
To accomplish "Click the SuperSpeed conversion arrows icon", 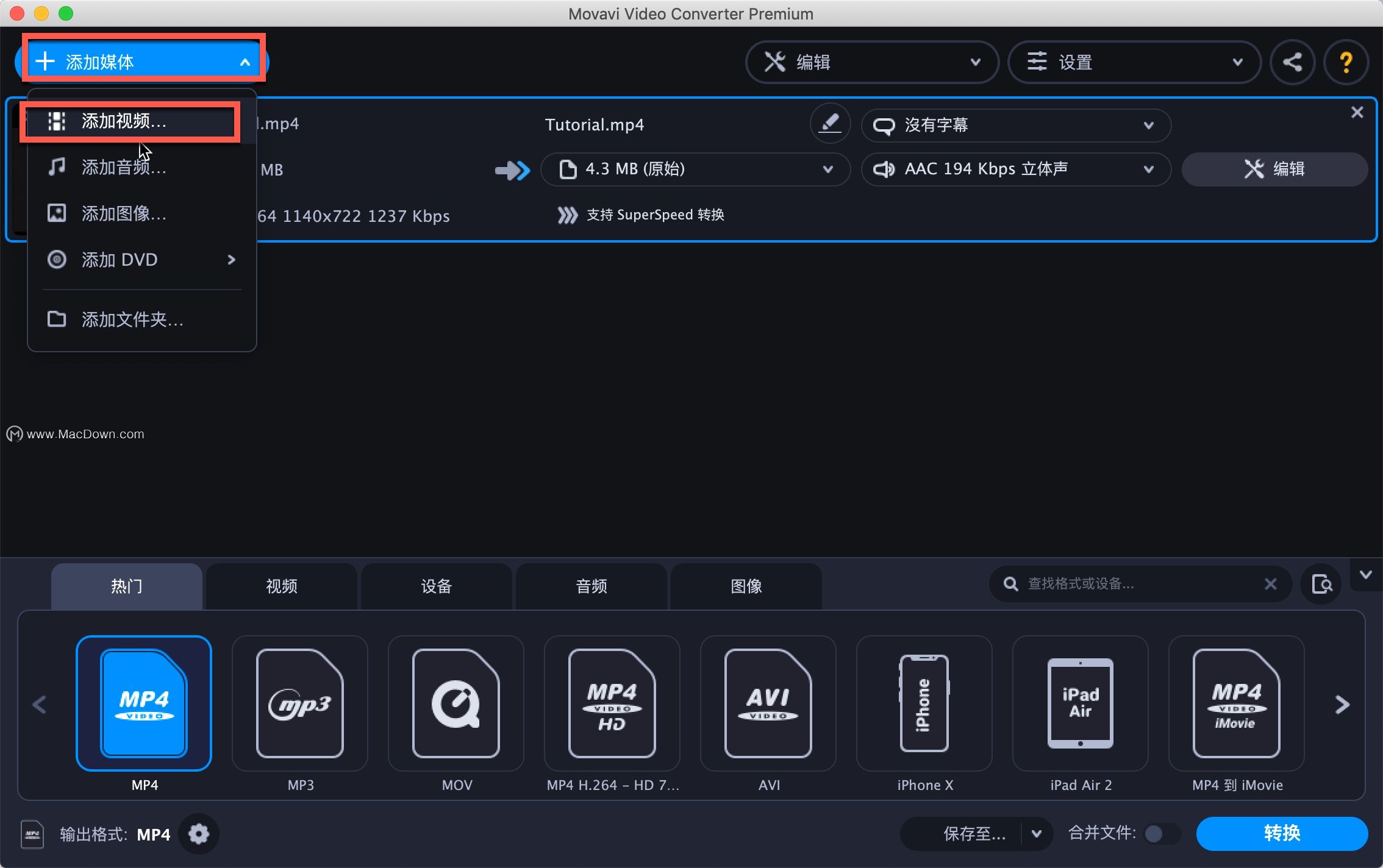I will [567, 215].
